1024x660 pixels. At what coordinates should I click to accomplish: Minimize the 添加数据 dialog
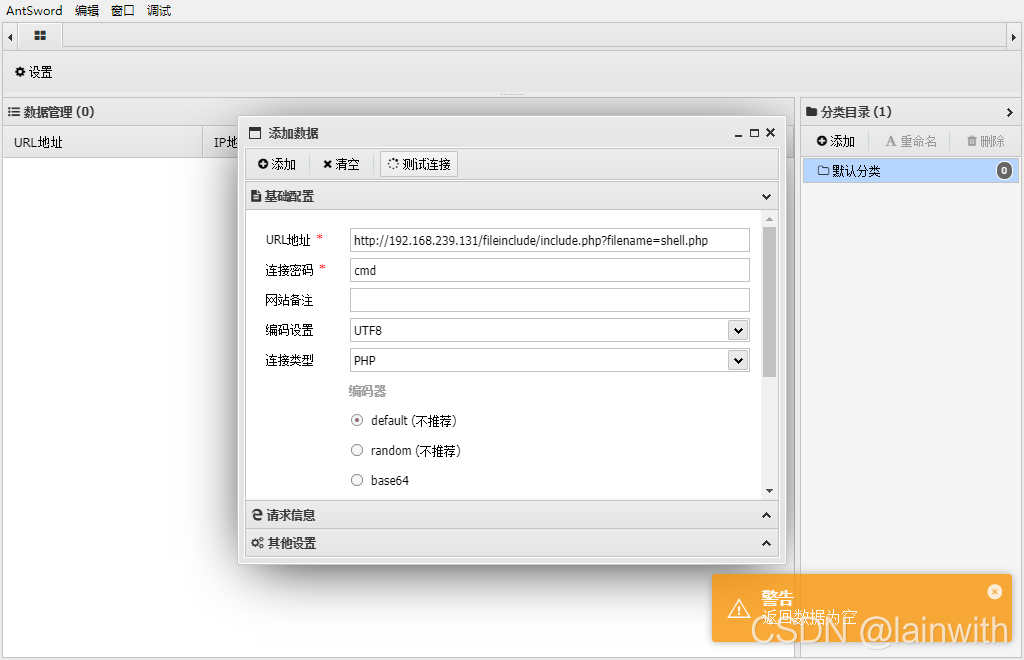[x=738, y=133]
